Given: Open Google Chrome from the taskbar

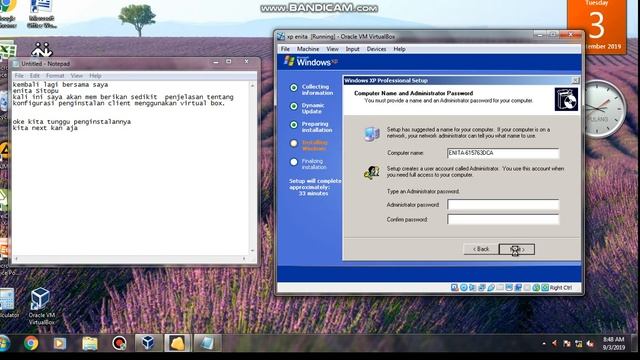Looking at the screenshot, I should coord(31,343).
